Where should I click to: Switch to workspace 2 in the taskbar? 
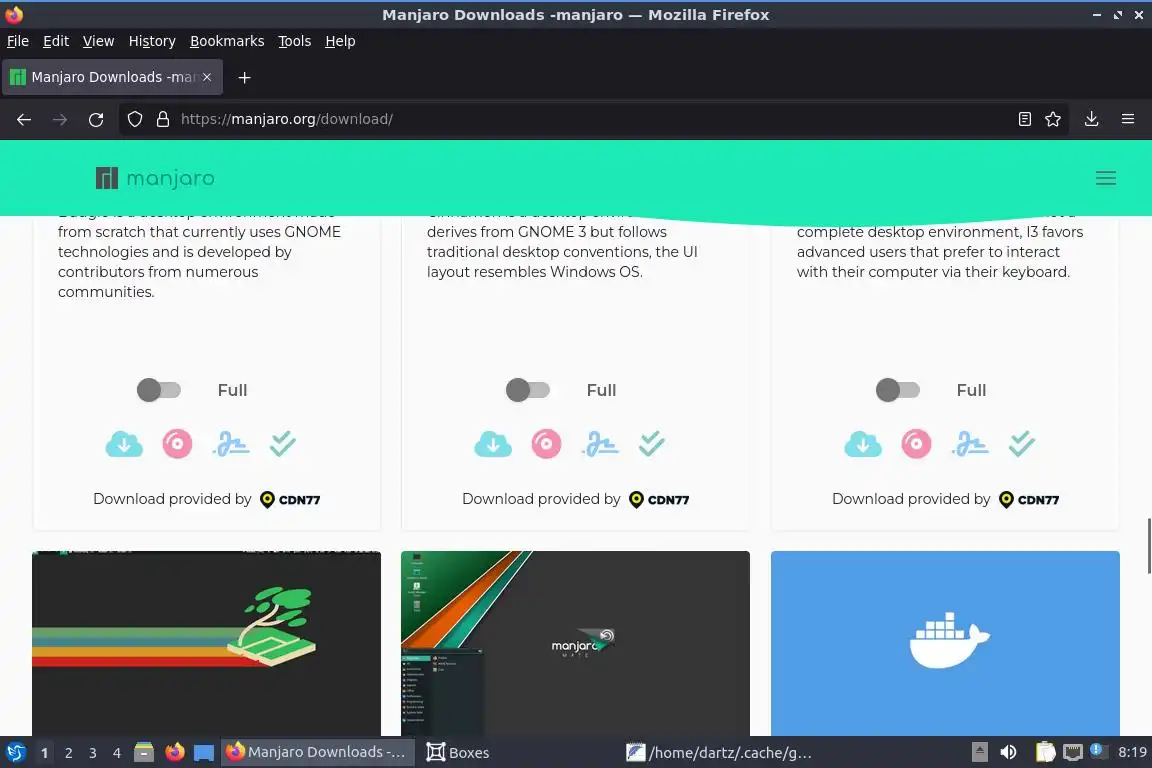[68, 753]
